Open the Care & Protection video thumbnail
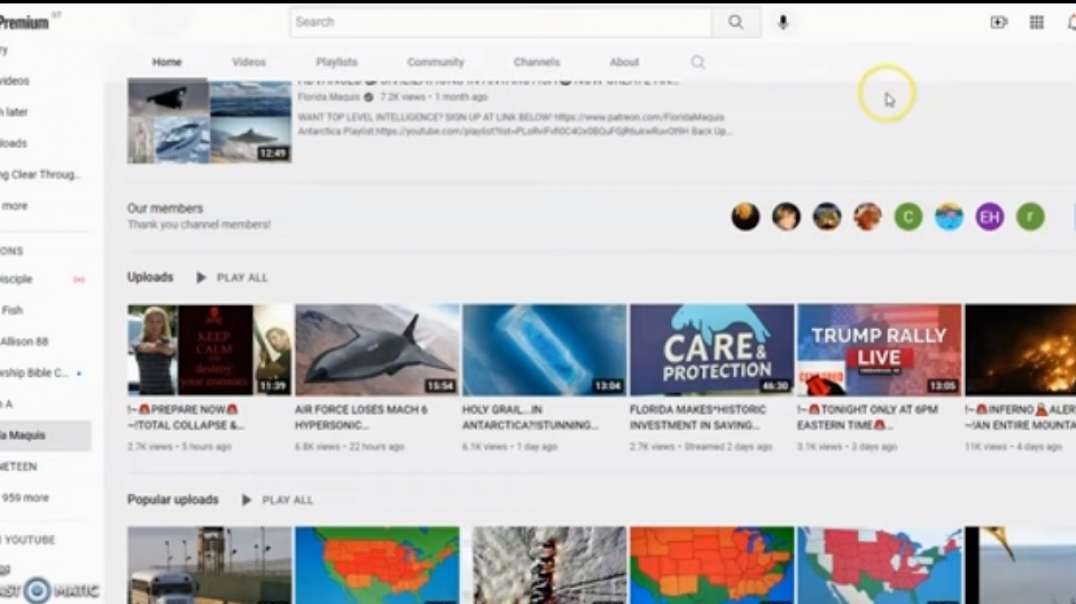The image size is (1076, 604). pos(712,350)
